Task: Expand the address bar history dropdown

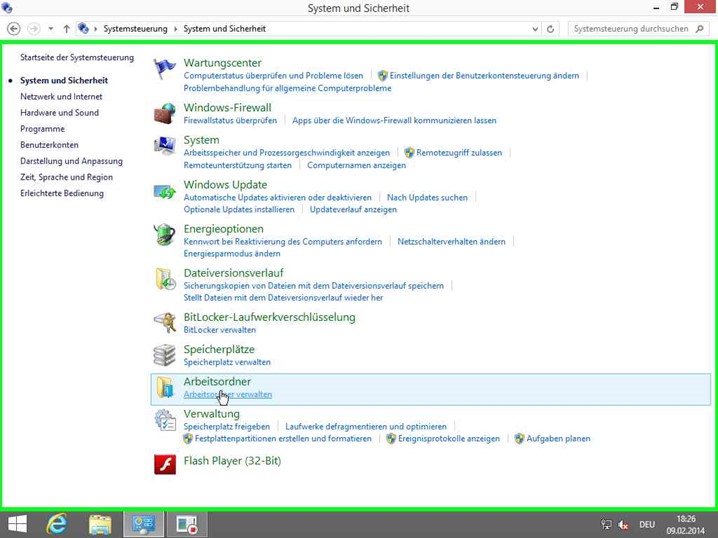Action: 535,29
